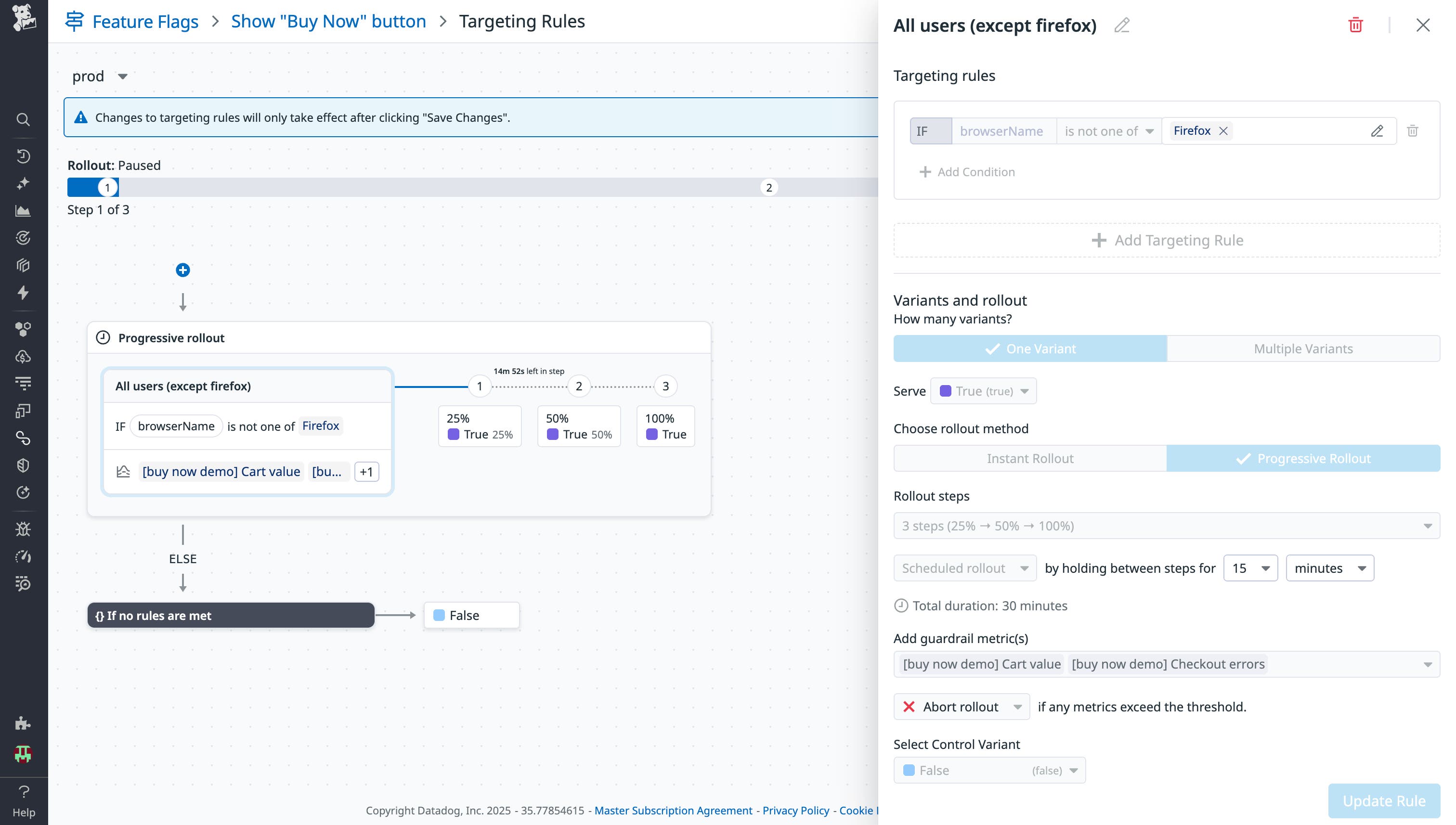Open the Error Tracking bug icon
The height and width of the screenshot is (825, 1456).
[x=23, y=529]
